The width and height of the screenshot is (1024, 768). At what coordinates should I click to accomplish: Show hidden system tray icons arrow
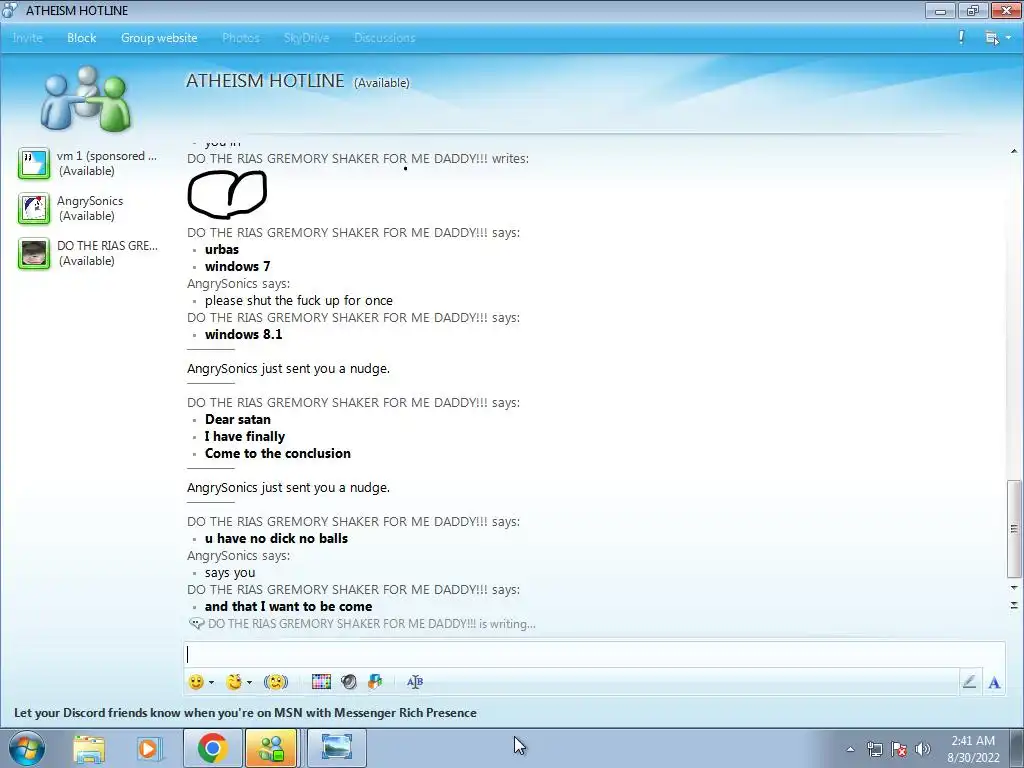[850, 749]
